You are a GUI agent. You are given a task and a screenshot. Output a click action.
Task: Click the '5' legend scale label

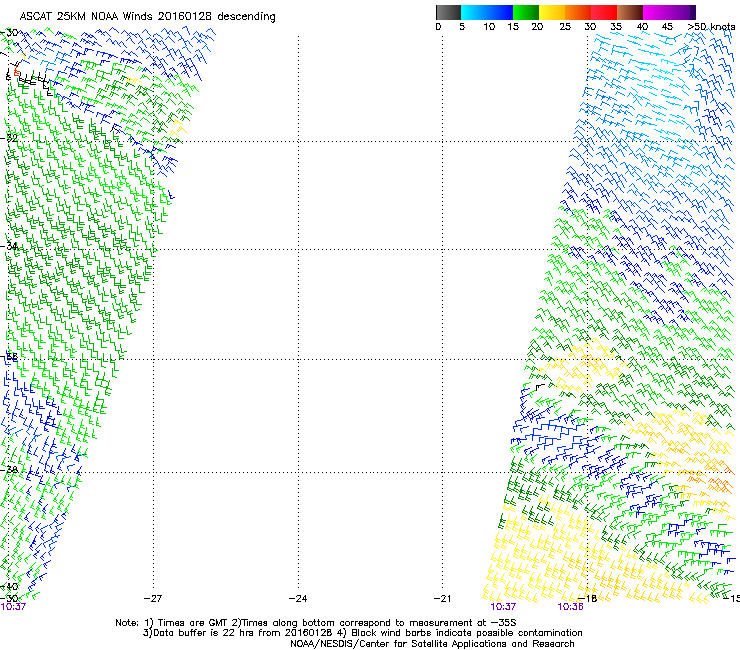[x=462, y=27]
